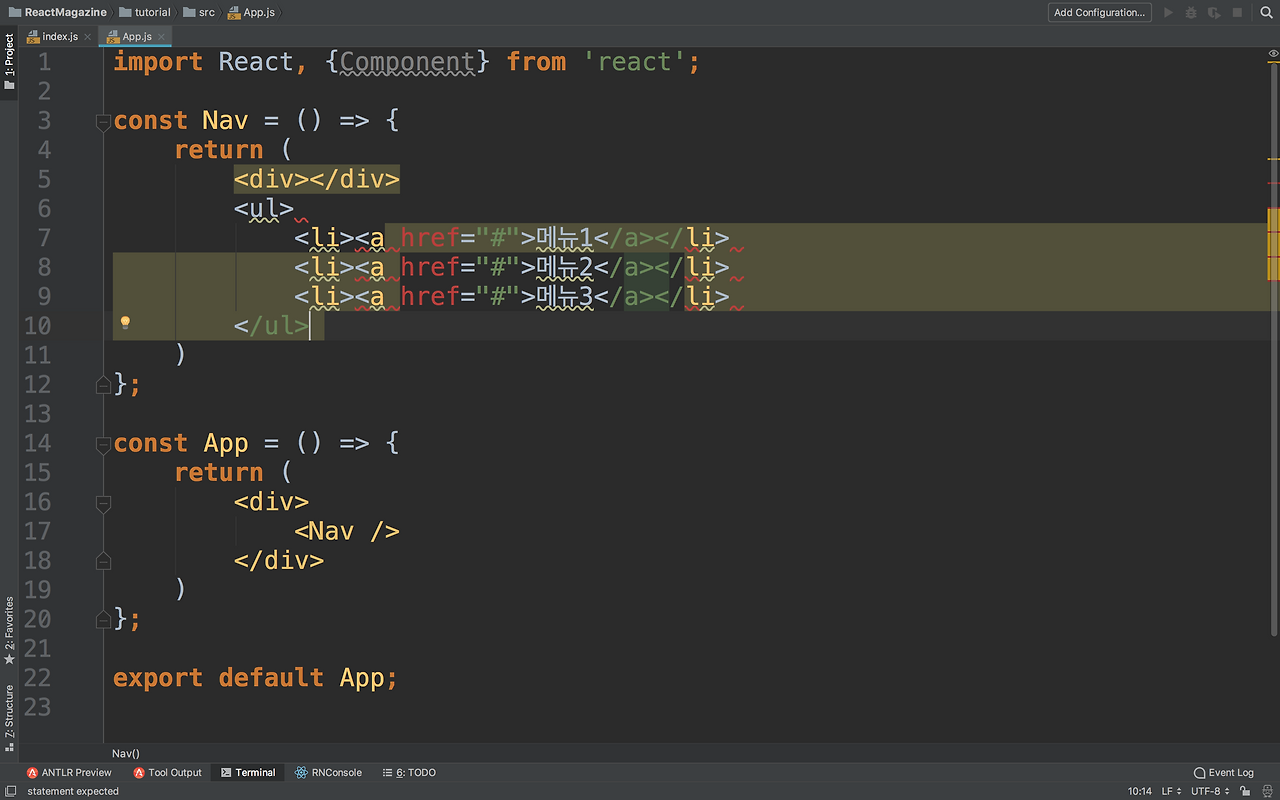Click the fold end marker at line 18

pos(103,561)
